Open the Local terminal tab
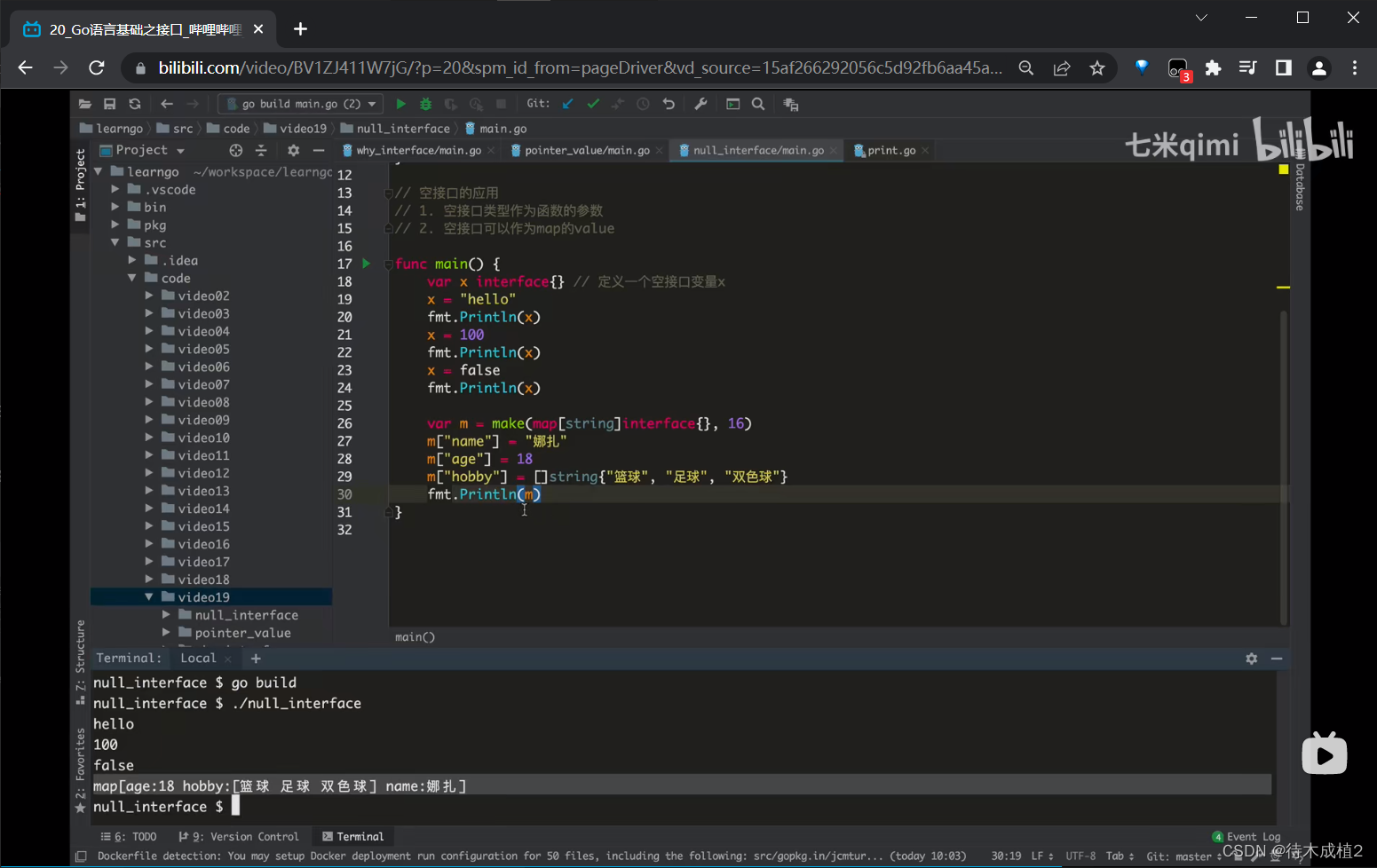Image resolution: width=1377 pixels, height=868 pixels. (x=198, y=658)
